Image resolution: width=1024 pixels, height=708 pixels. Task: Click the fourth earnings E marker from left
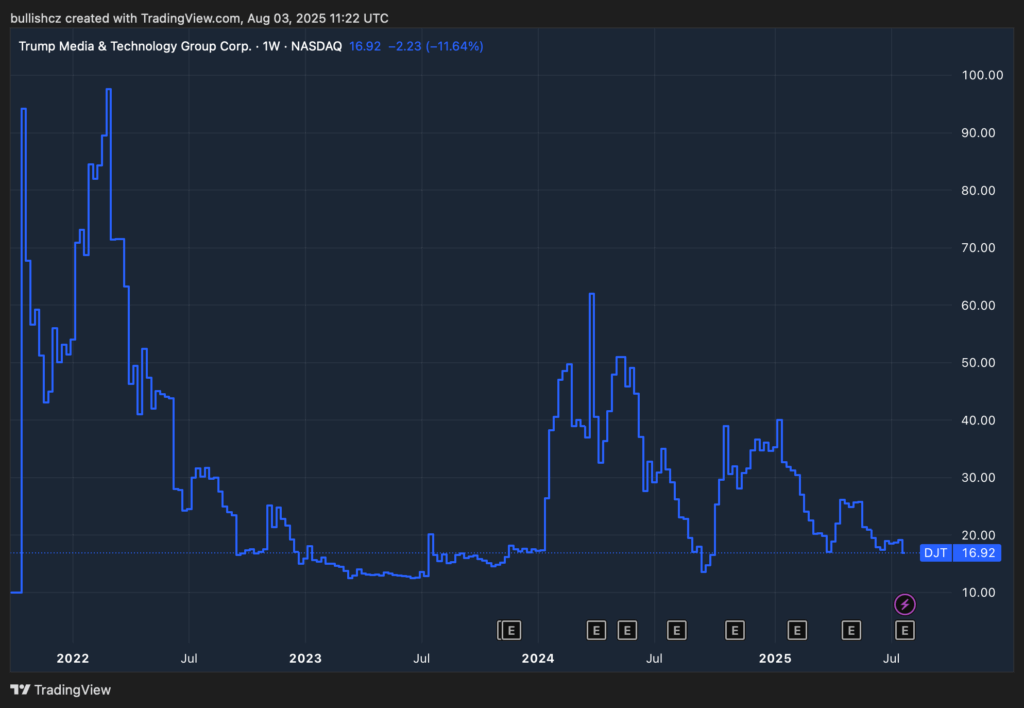[677, 630]
